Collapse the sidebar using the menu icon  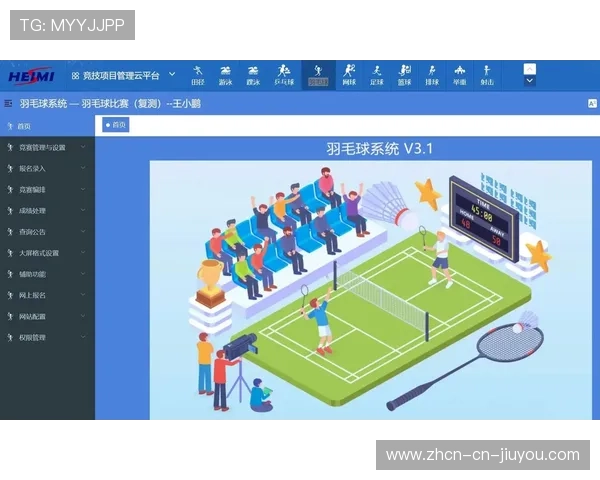tap(9, 102)
